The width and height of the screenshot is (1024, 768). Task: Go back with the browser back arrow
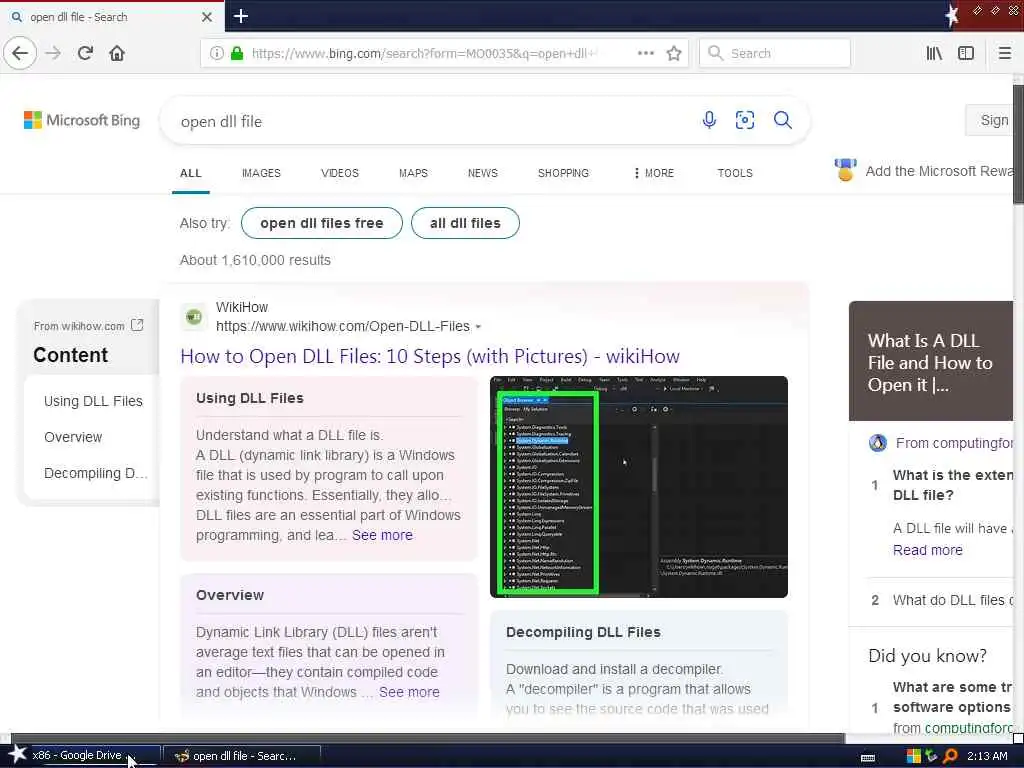click(x=20, y=53)
